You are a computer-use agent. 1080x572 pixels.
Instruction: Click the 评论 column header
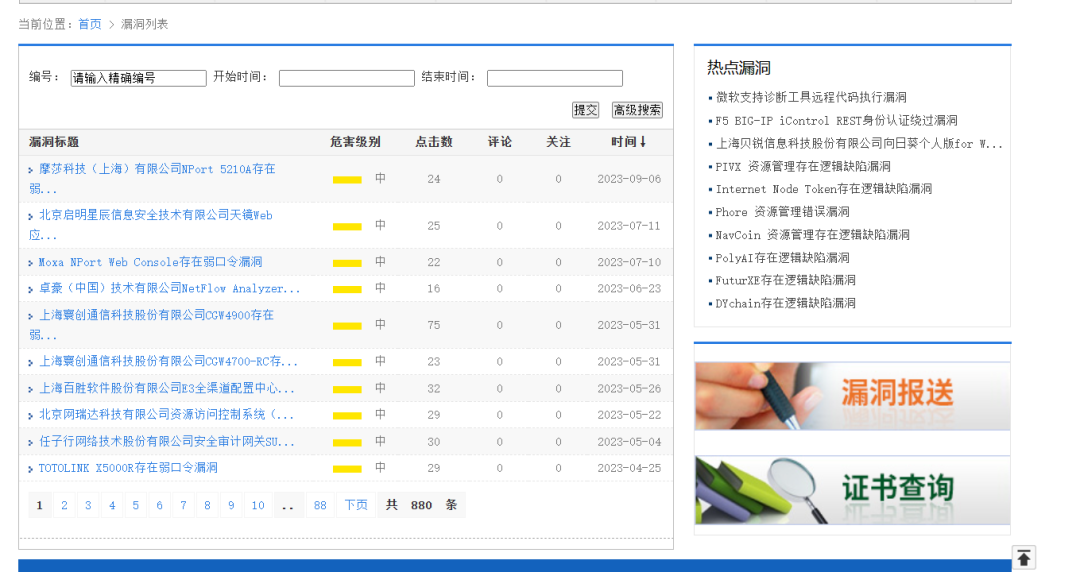point(500,142)
